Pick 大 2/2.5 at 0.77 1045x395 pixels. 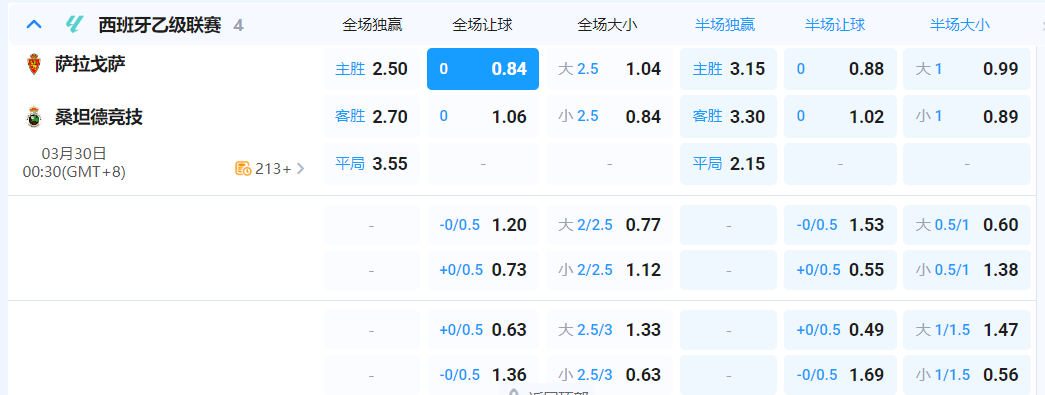tap(610, 225)
